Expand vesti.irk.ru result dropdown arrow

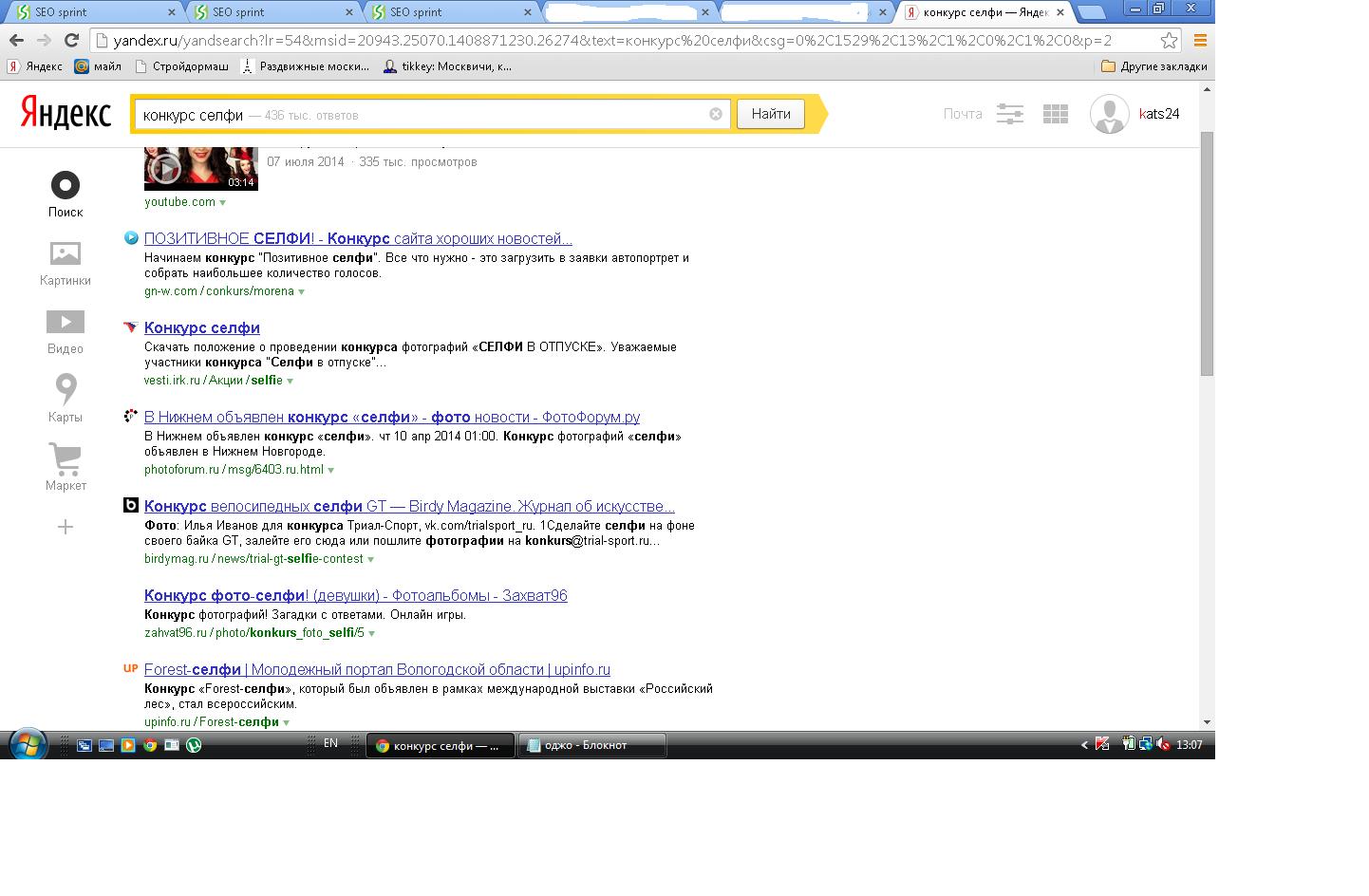point(291,381)
